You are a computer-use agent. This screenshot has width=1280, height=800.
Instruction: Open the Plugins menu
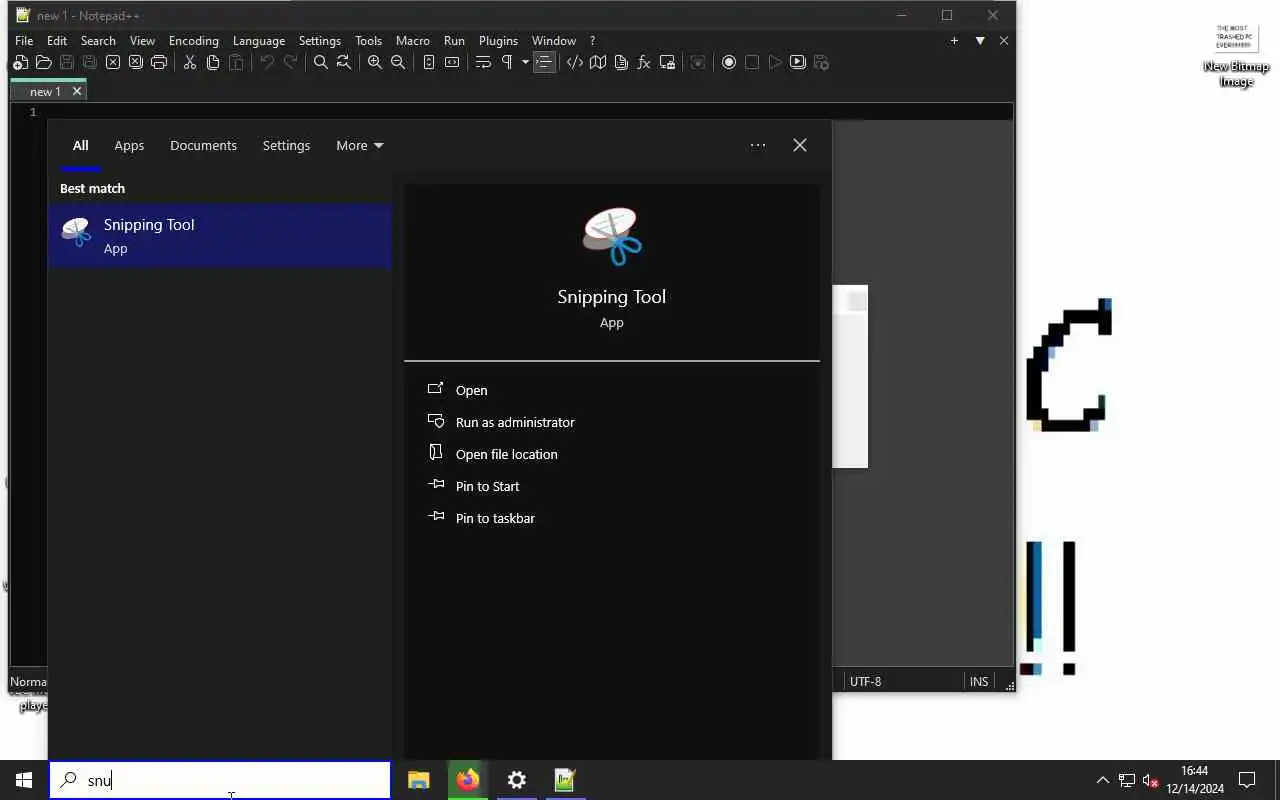coord(498,41)
